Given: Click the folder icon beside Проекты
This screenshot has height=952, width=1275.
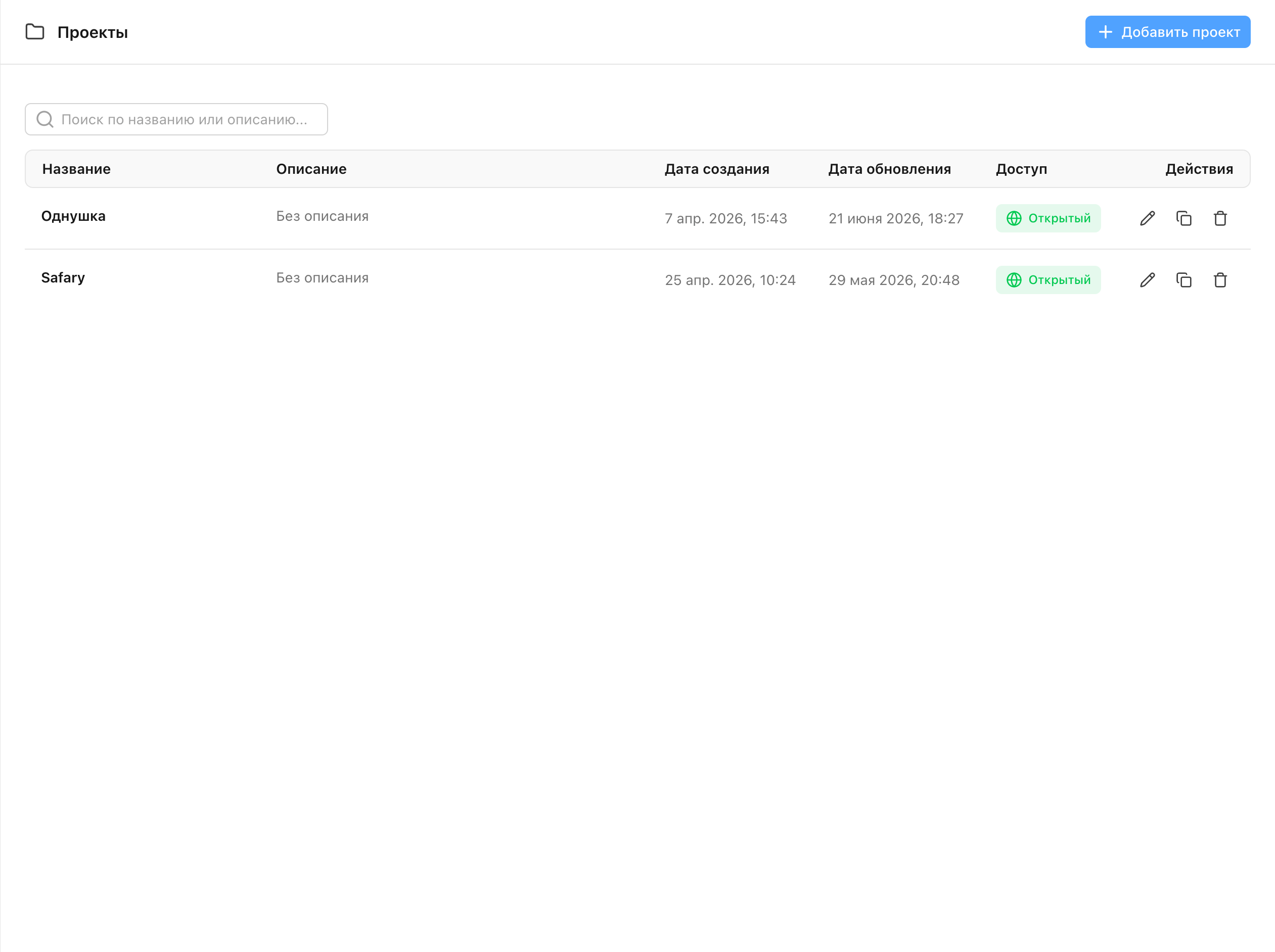Looking at the screenshot, I should [35, 32].
